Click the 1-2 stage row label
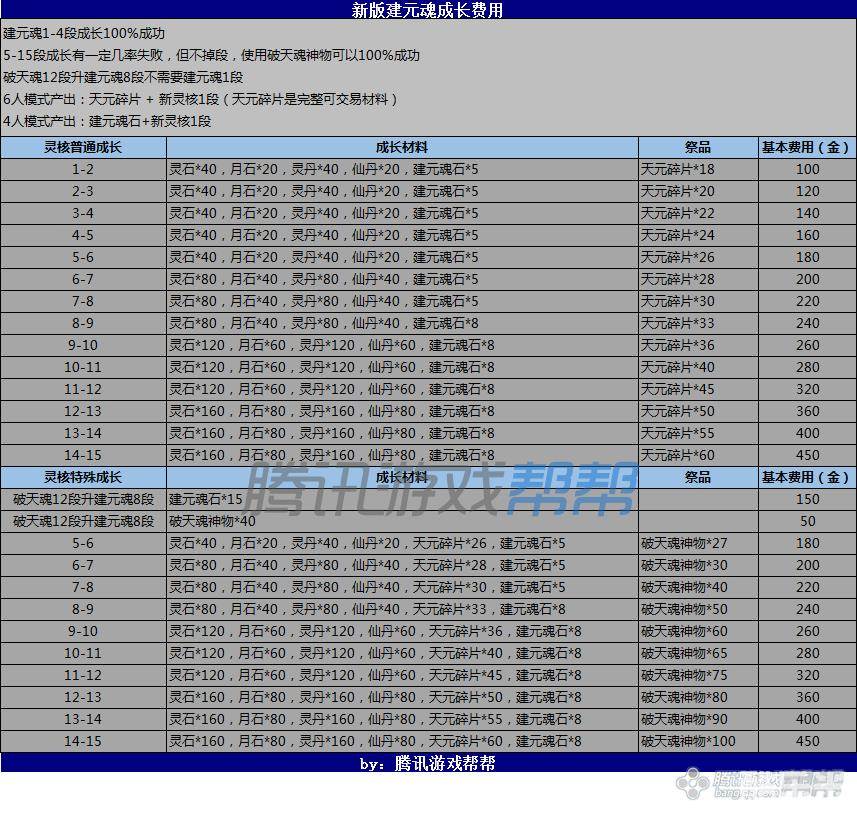The width and height of the screenshot is (857, 814). pos(83,169)
